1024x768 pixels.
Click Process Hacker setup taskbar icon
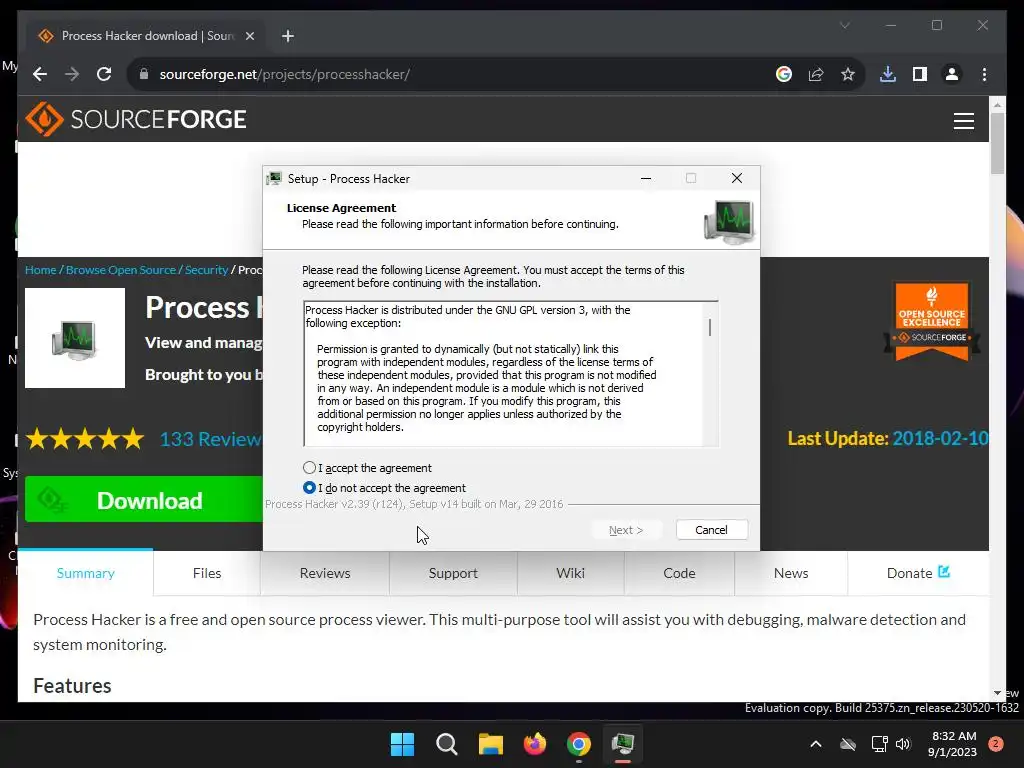tap(623, 744)
